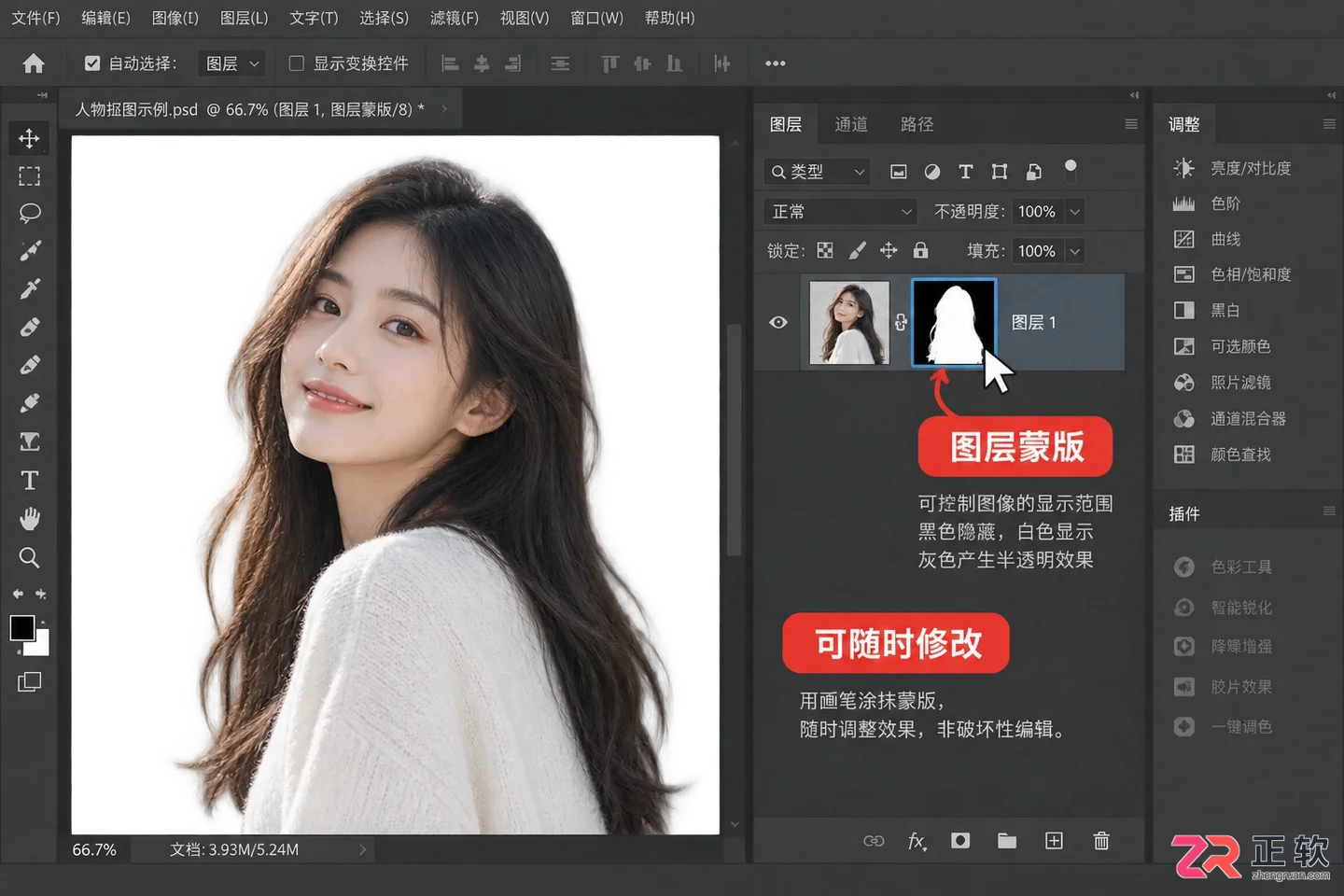Click the black foreground color swatch
The image size is (1344, 896).
tap(22, 628)
